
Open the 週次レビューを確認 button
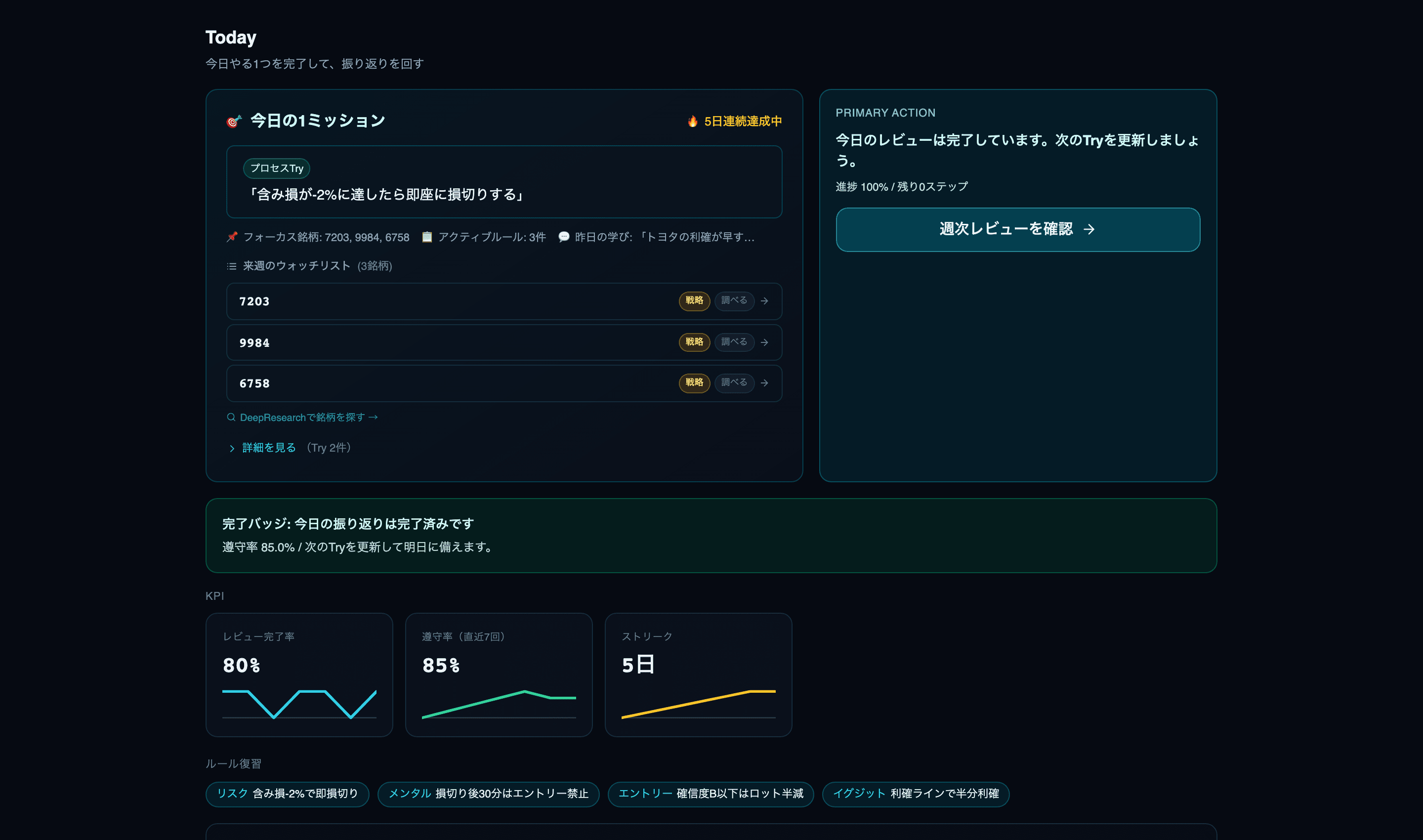click(x=1018, y=229)
